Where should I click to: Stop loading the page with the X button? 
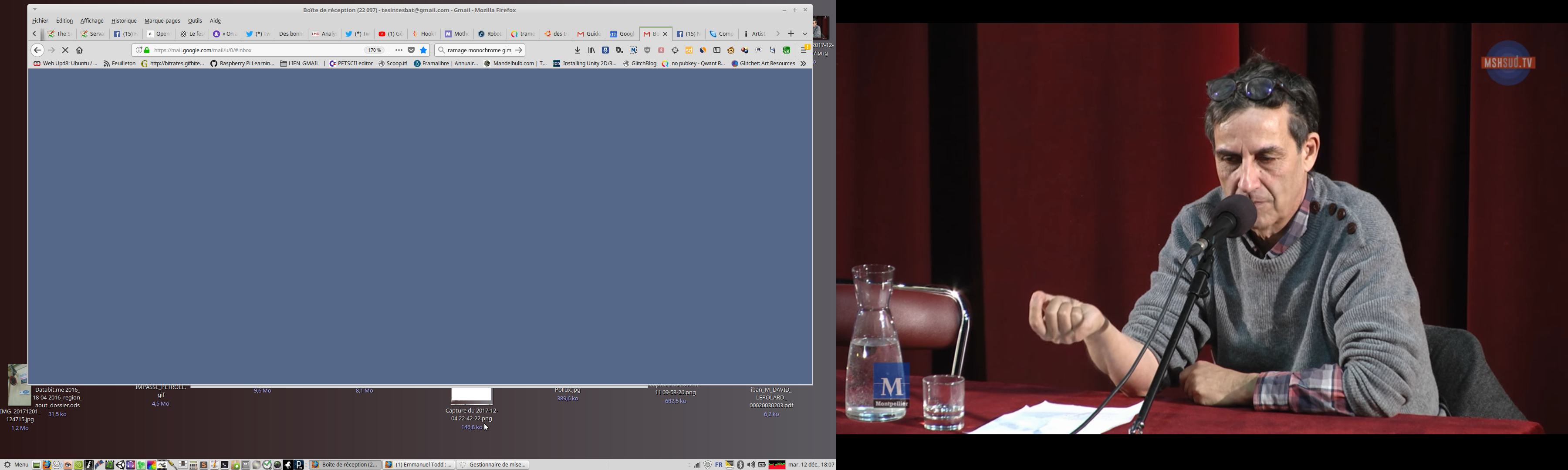click(x=66, y=50)
